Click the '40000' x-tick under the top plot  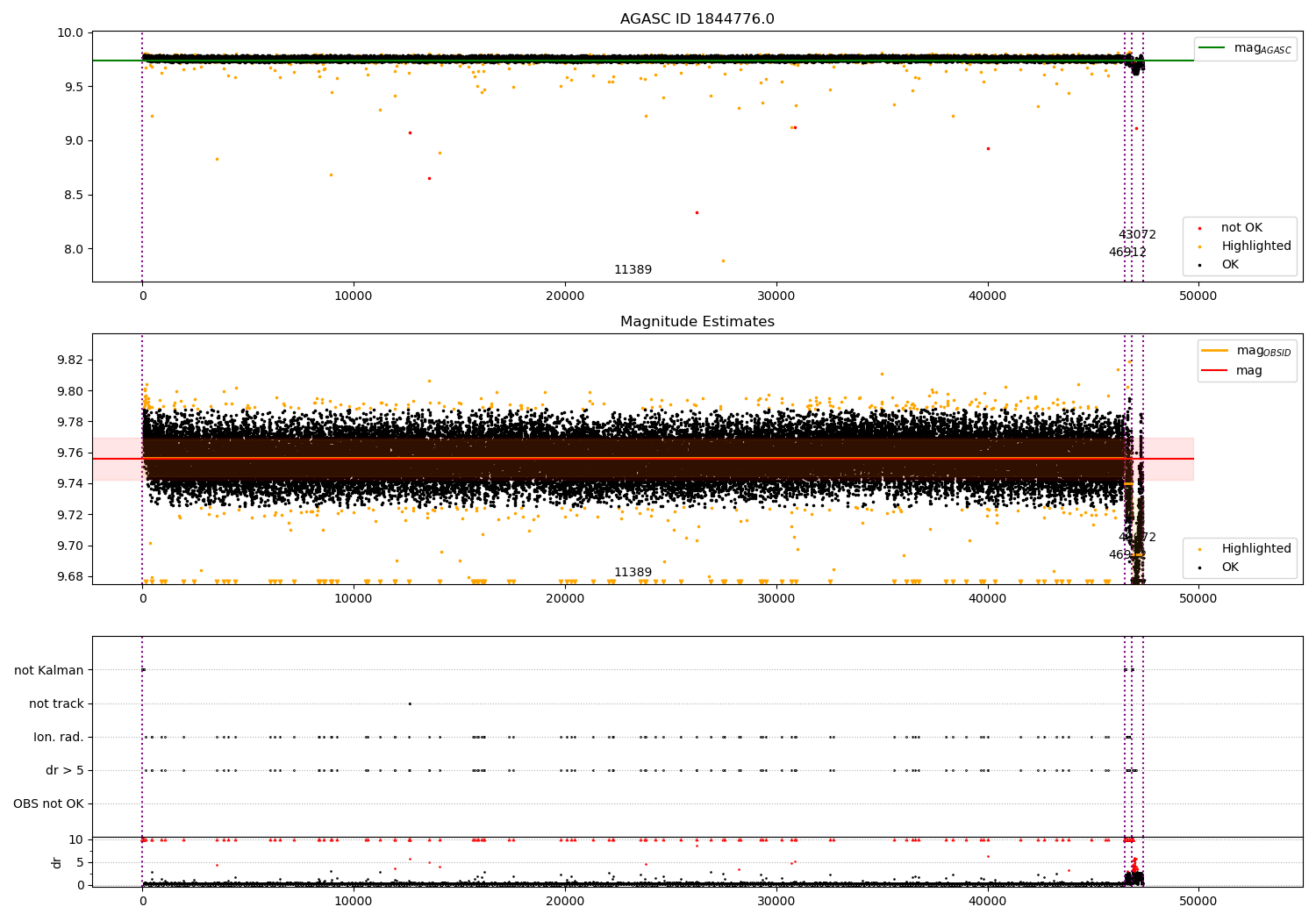point(988,296)
